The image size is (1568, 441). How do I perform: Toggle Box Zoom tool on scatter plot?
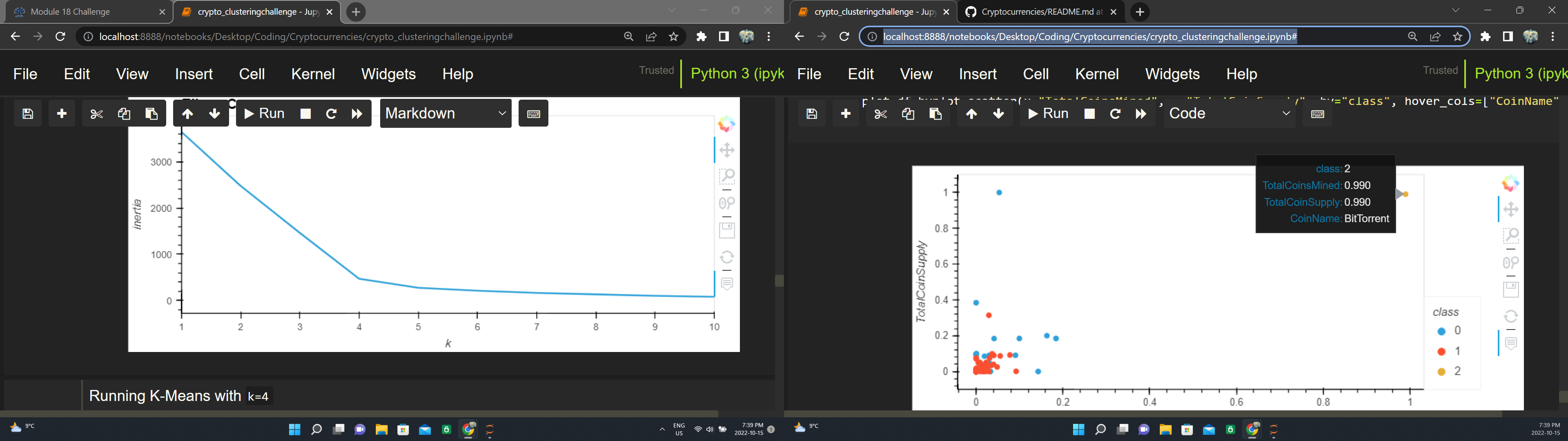click(x=1511, y=236)
